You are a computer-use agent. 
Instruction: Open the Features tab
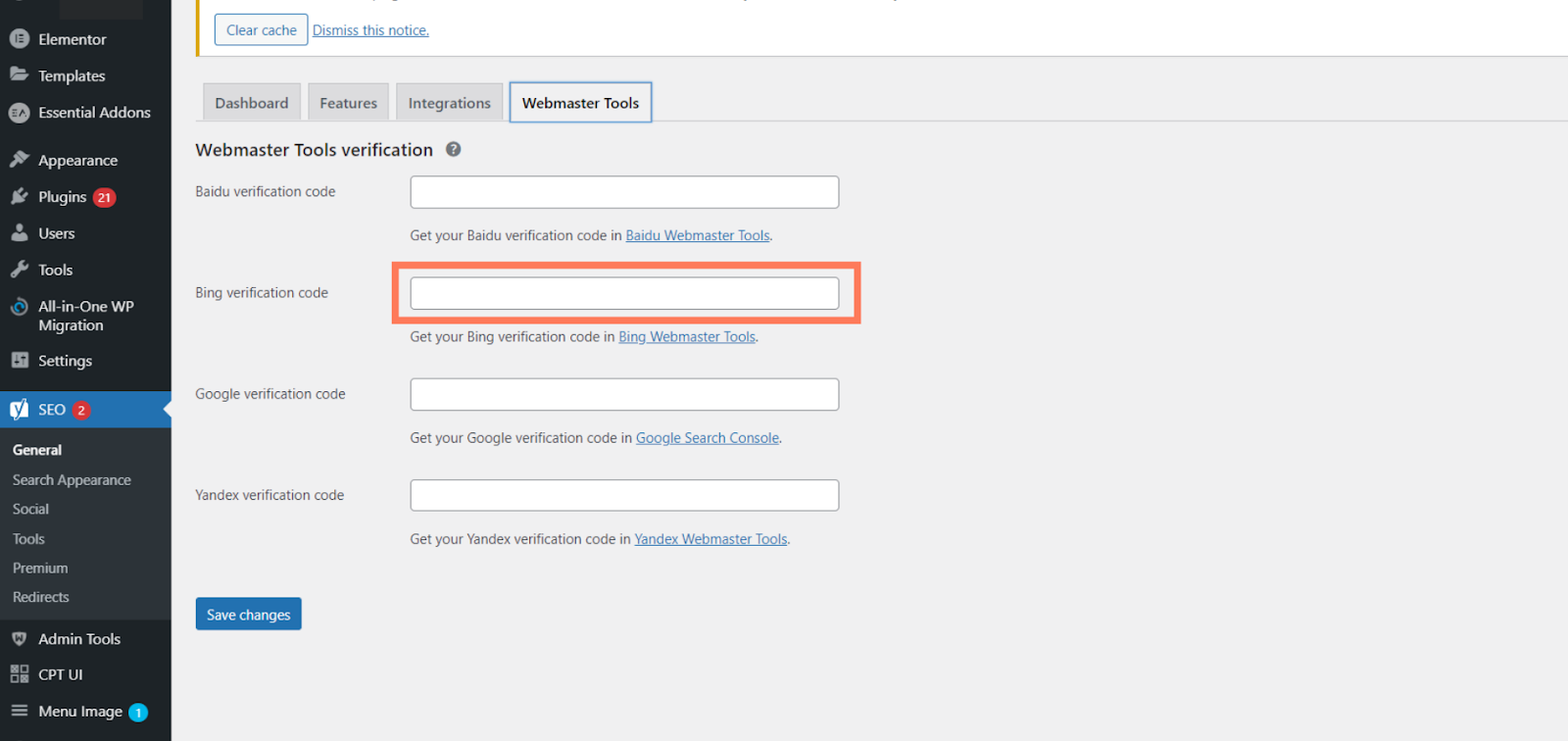348,103
